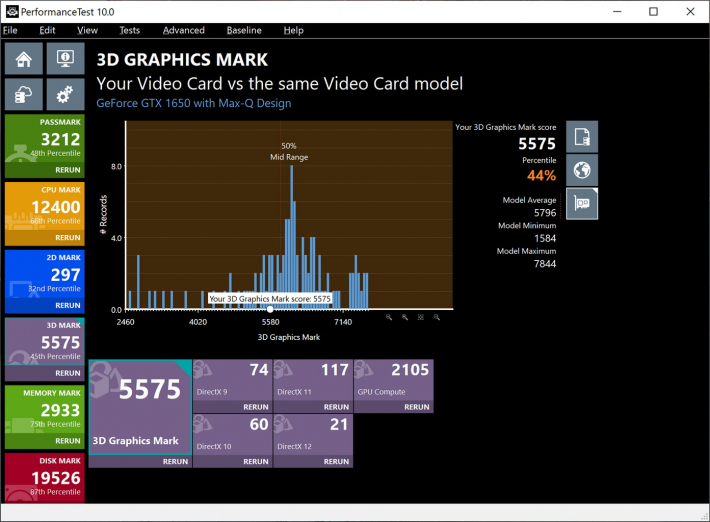Click the fit-to-view icon below chart
The width and height of the screenshot is (710, 522).
(x=421, y=317)
